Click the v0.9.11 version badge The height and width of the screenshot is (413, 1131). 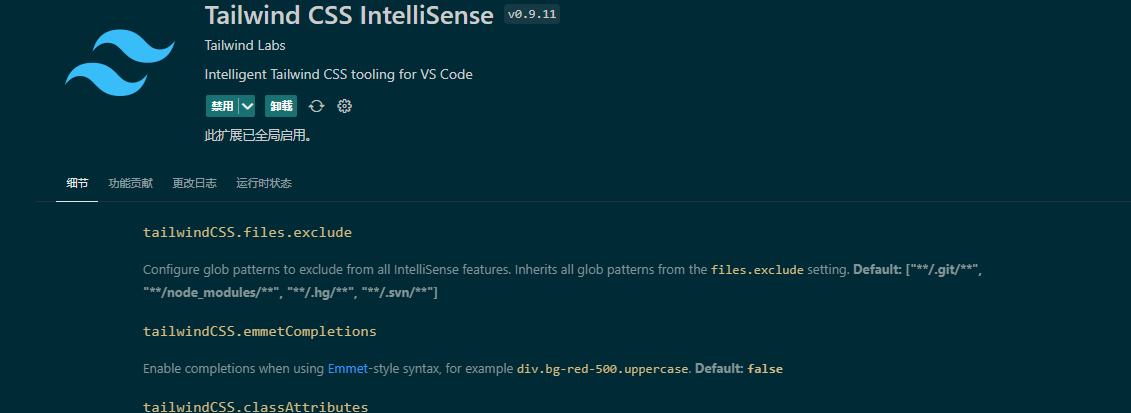click(532, 16)
